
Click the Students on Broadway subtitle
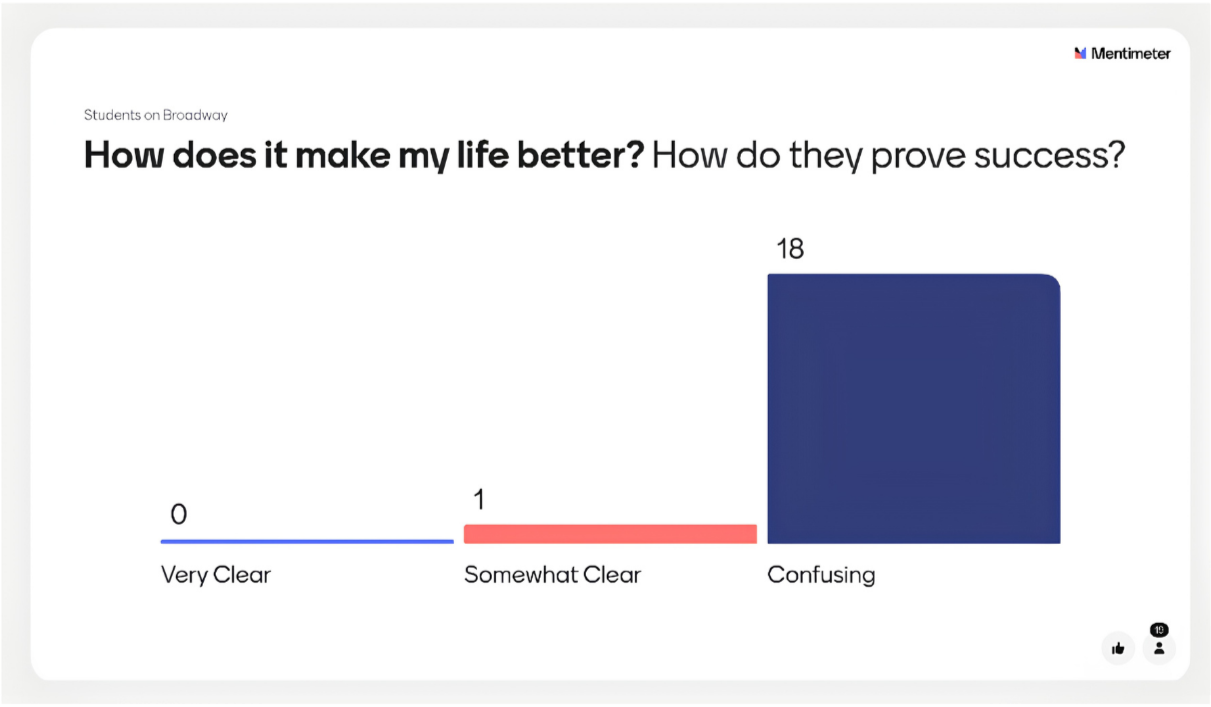(156, 115)
